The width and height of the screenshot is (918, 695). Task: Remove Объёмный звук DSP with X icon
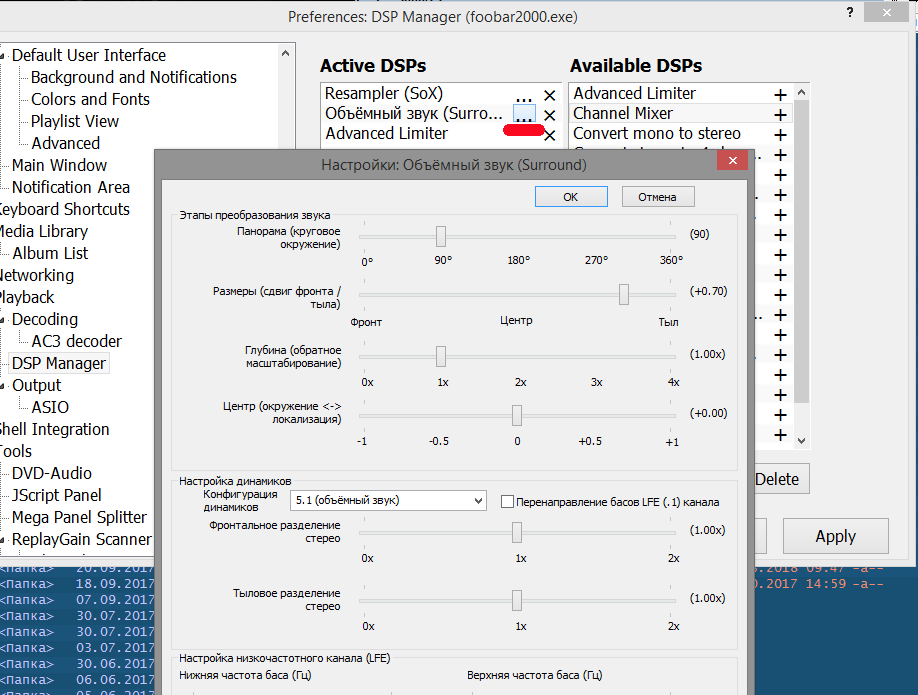click(549, 115)
